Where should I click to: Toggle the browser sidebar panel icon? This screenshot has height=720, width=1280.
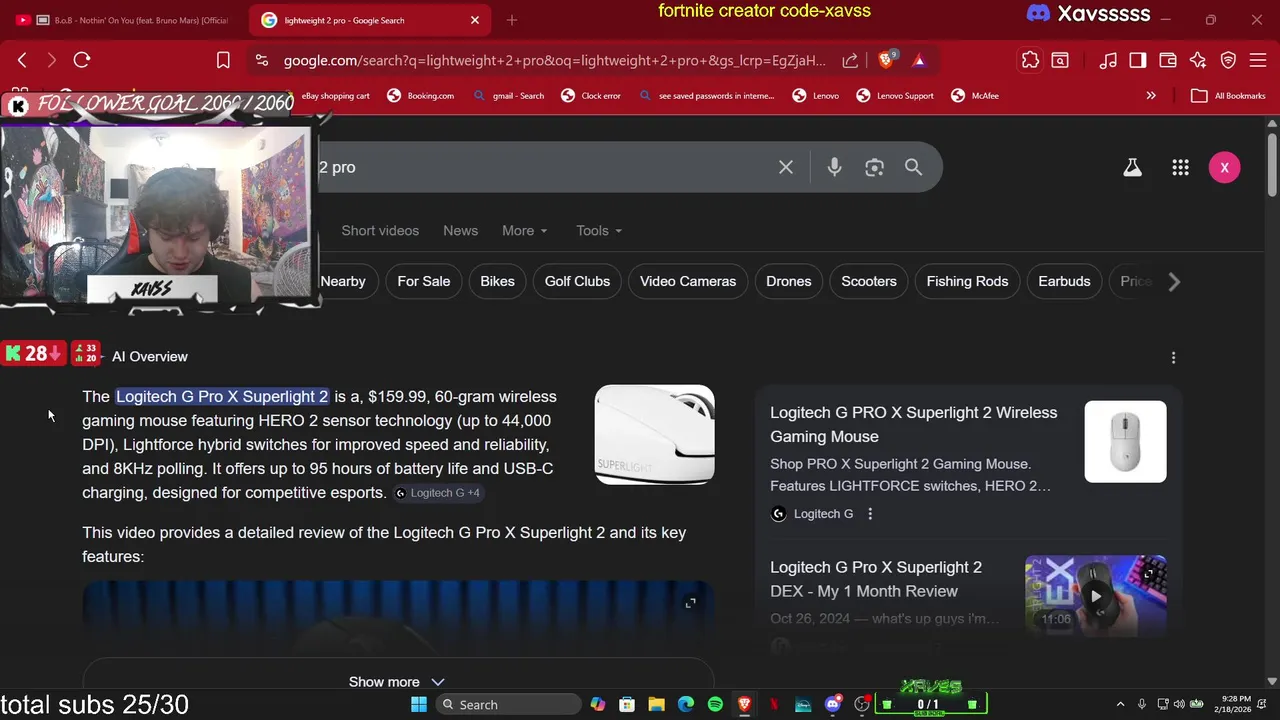[1137, 60]
